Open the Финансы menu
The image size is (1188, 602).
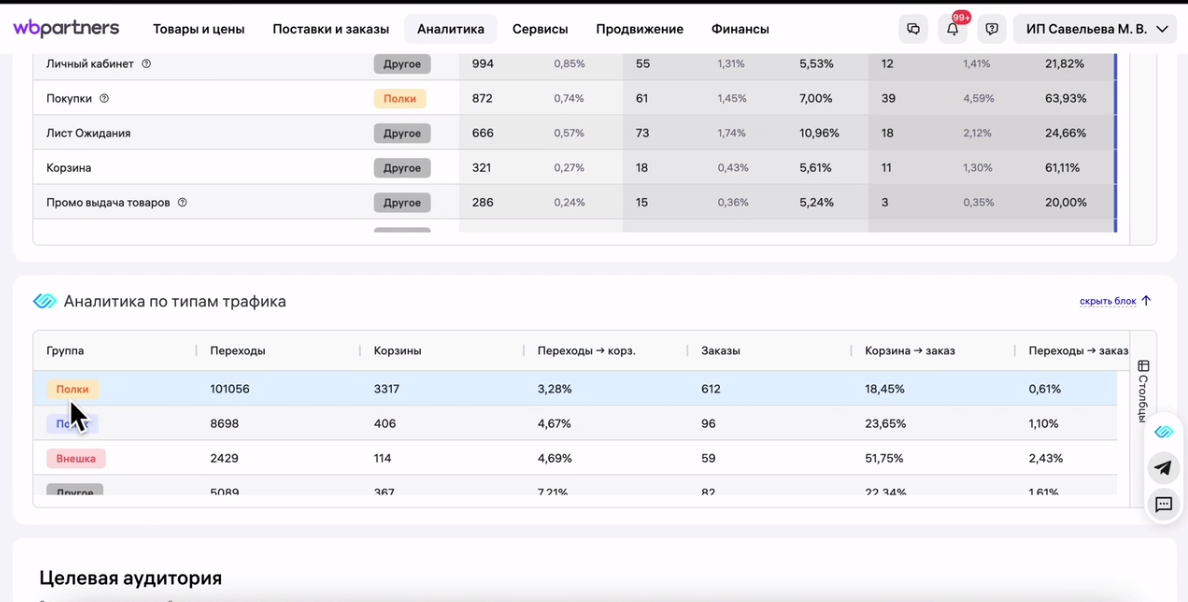click(740, 30)
